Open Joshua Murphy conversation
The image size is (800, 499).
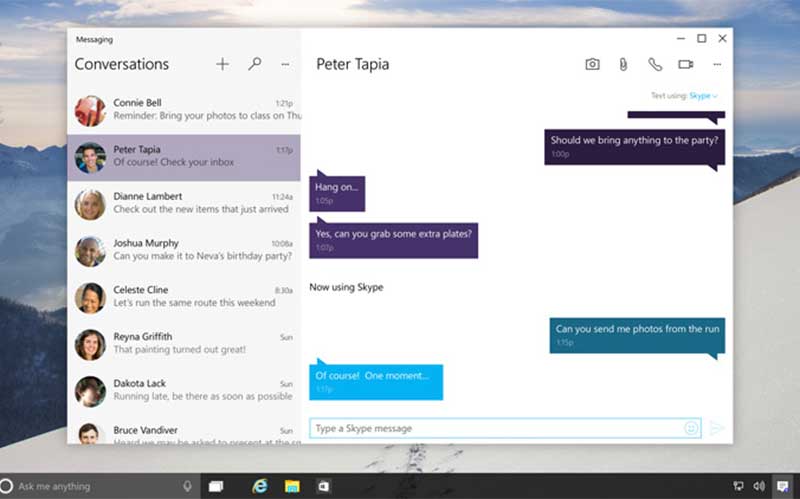tap(184, 250)
